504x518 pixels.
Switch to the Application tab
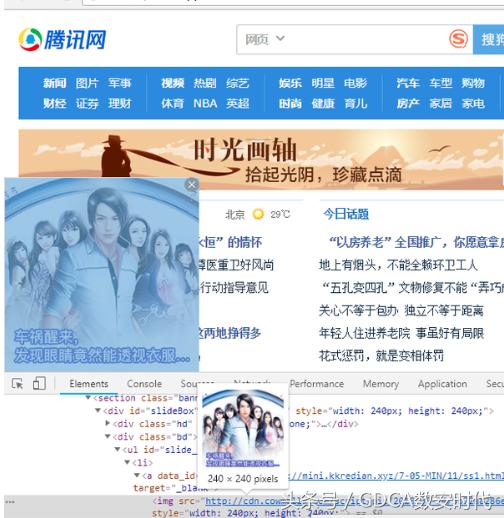442,384
